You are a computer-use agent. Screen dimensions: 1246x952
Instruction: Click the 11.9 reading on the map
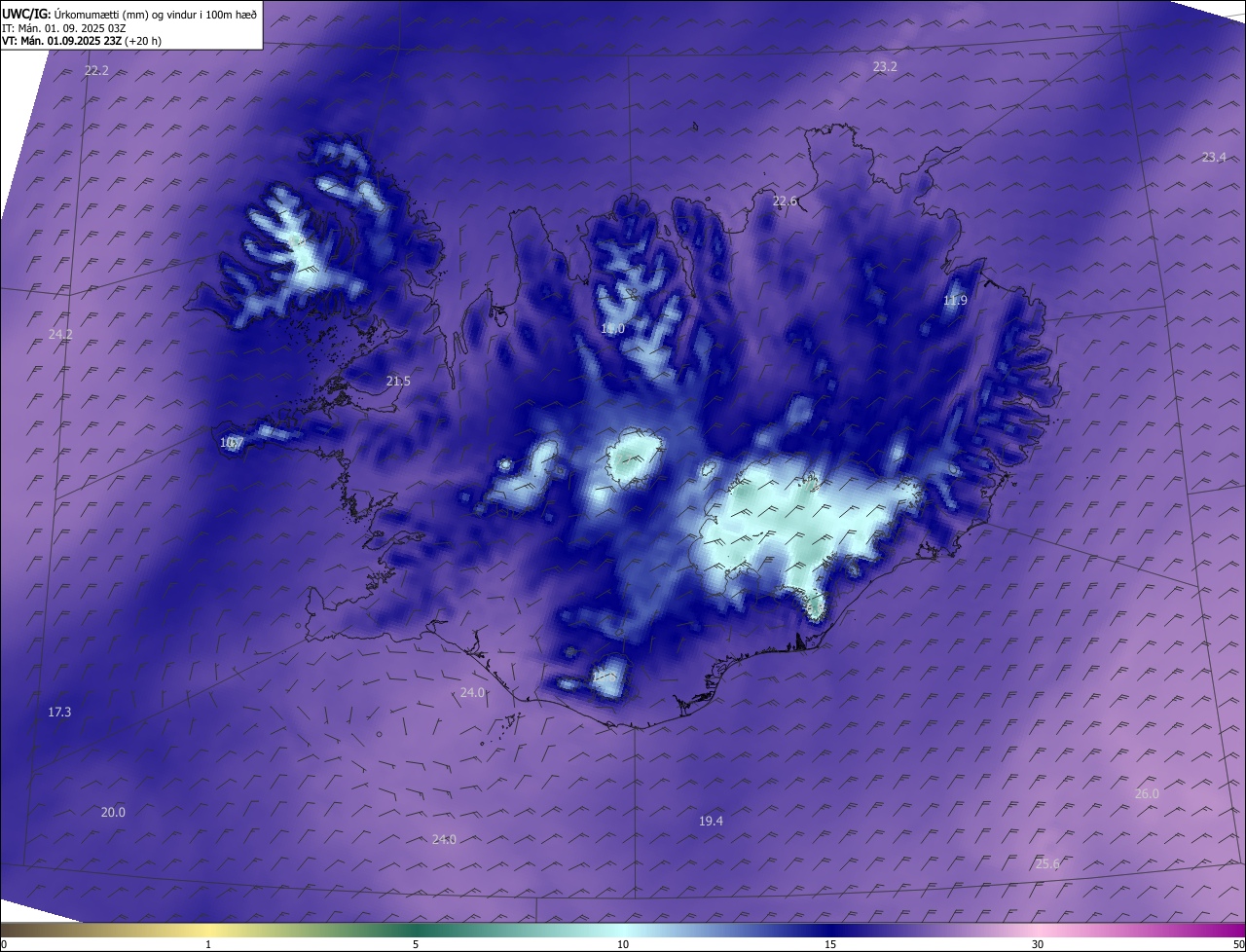(x=955, y=300)
